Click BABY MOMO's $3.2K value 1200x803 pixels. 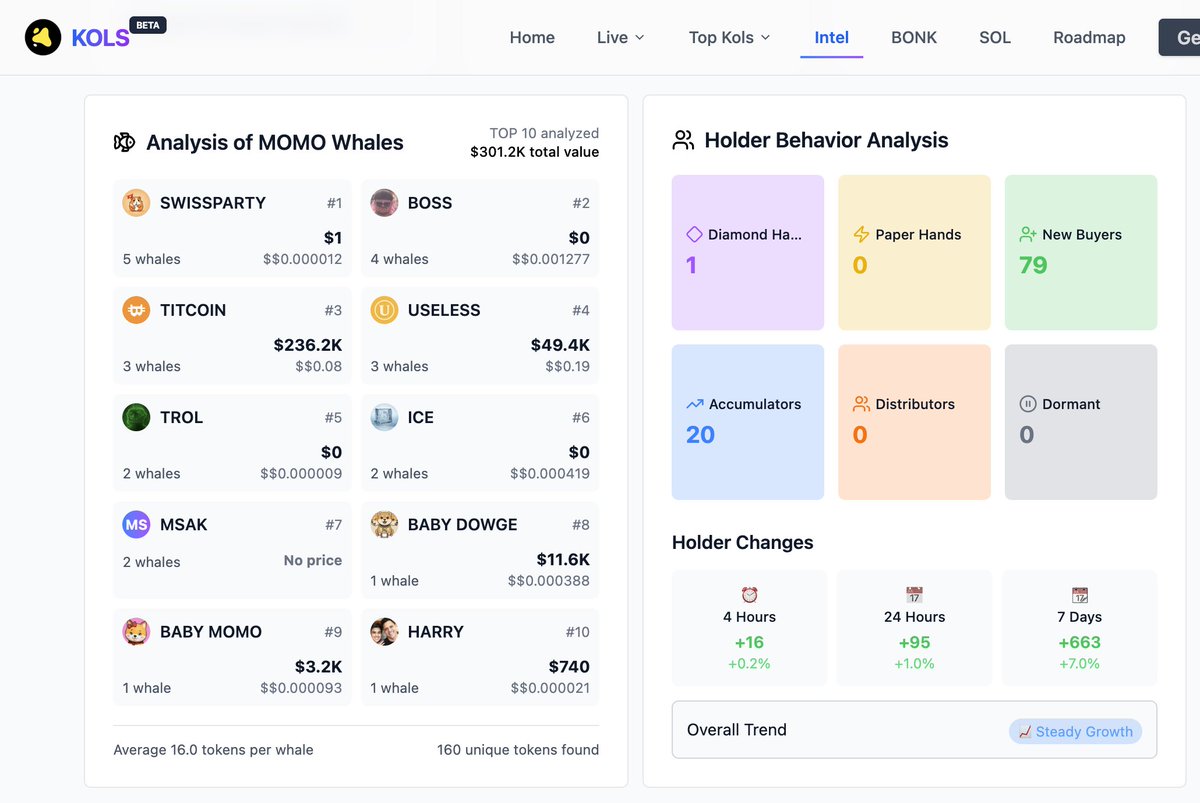pos(319,667)
